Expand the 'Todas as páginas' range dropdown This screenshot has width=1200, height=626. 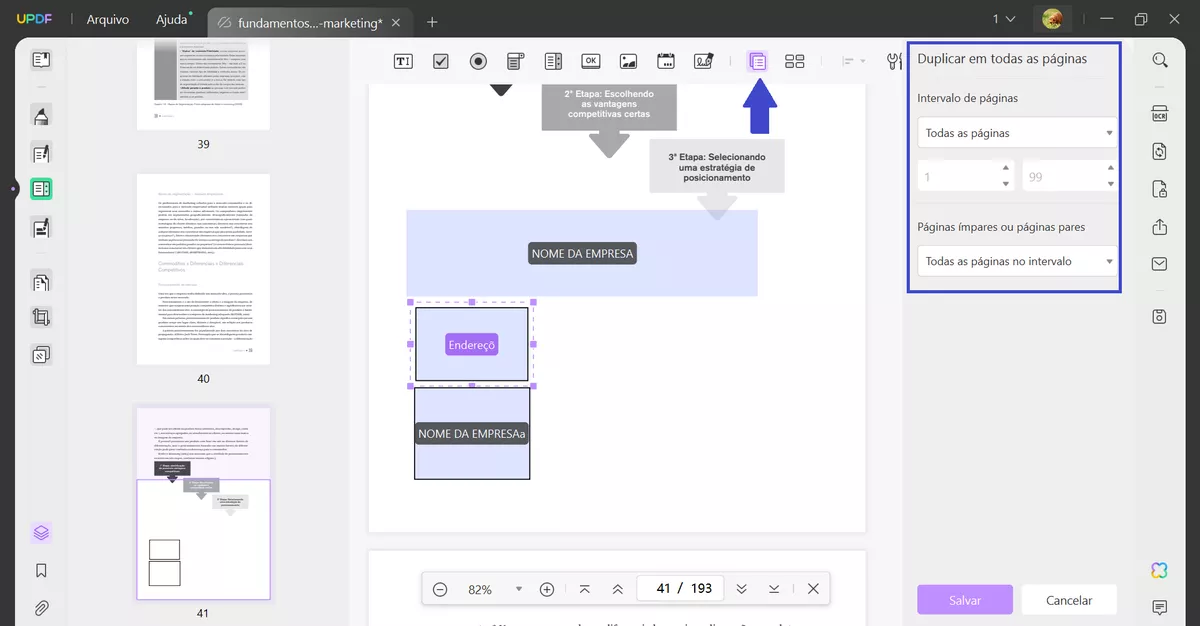1017,133
